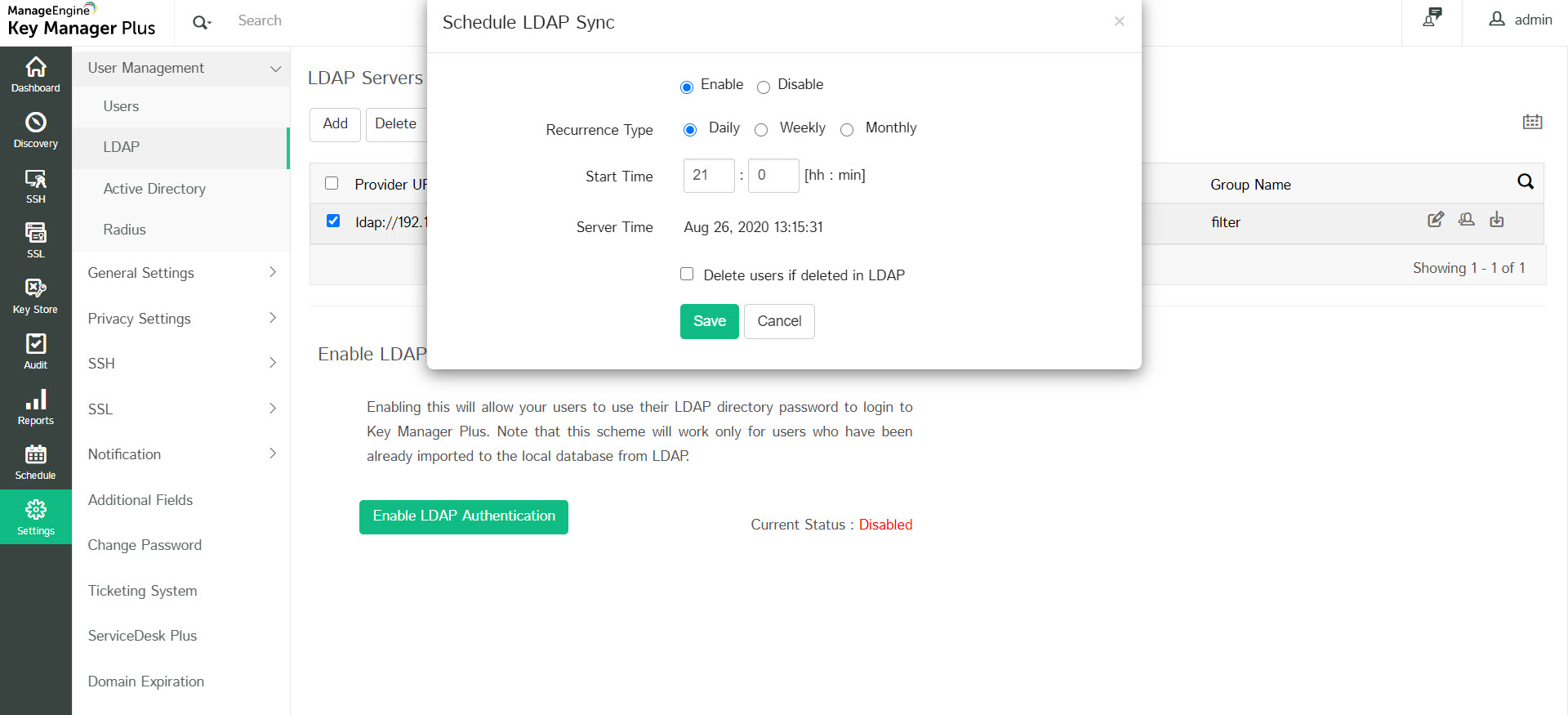Click the Start Time hour field
The image size is (1568, 715).
[x=708, y=176]
